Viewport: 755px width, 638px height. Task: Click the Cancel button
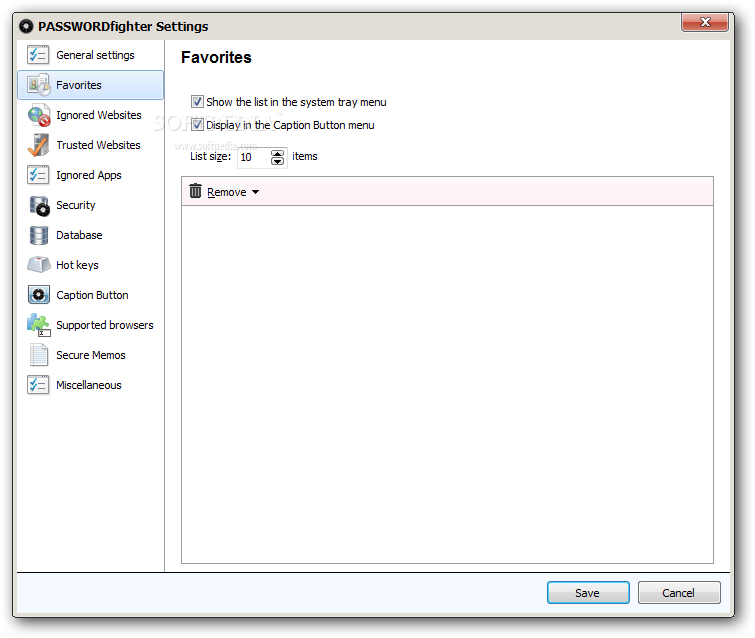point(679,592)
